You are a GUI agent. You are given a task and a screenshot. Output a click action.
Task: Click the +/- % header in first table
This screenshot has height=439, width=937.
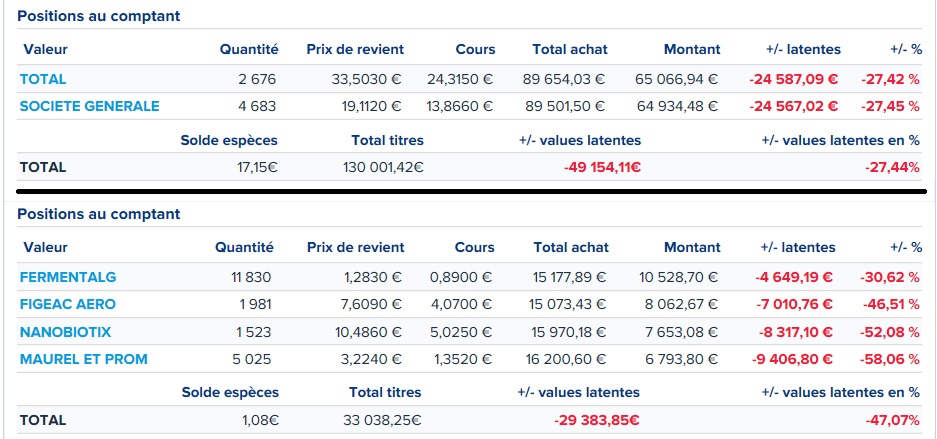tap(906, 49)
